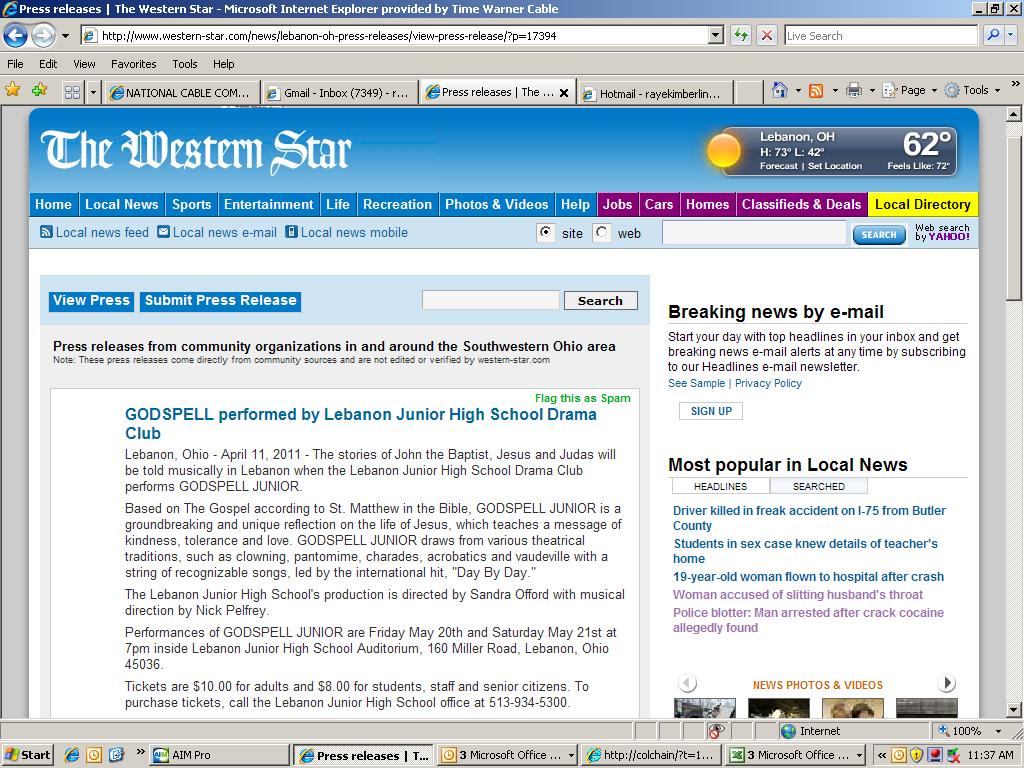Click the RSS Feeds toolbar icon
1024x768 pixels.
816,91
